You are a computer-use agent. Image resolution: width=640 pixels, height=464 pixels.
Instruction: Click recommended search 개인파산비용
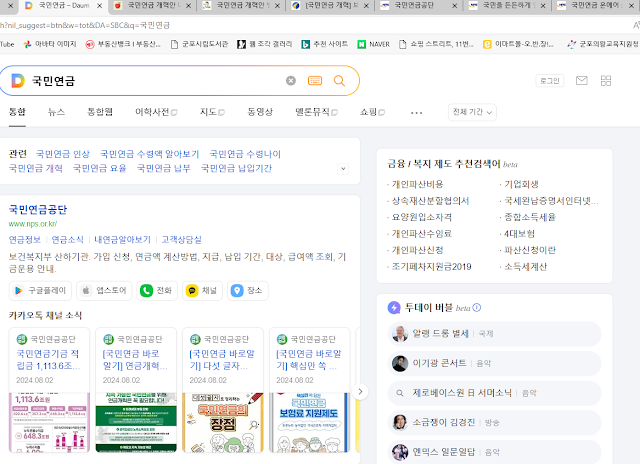(x=417, y=184)
